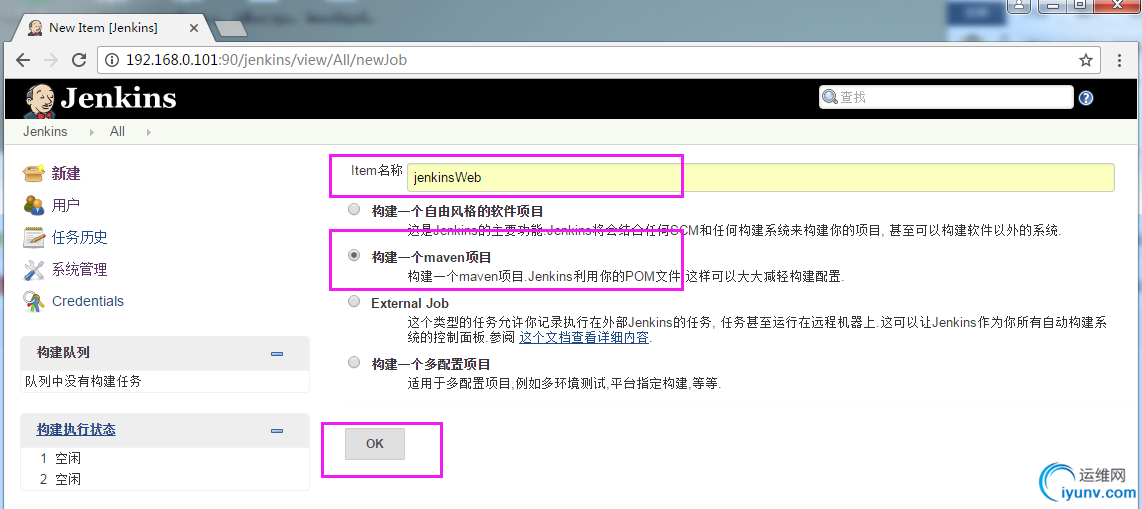Image resolution: width=1142 pixels, height=509 pixels.
Task: Expand breadcrumb arrow after Jenkins
Action: point(92,133)
